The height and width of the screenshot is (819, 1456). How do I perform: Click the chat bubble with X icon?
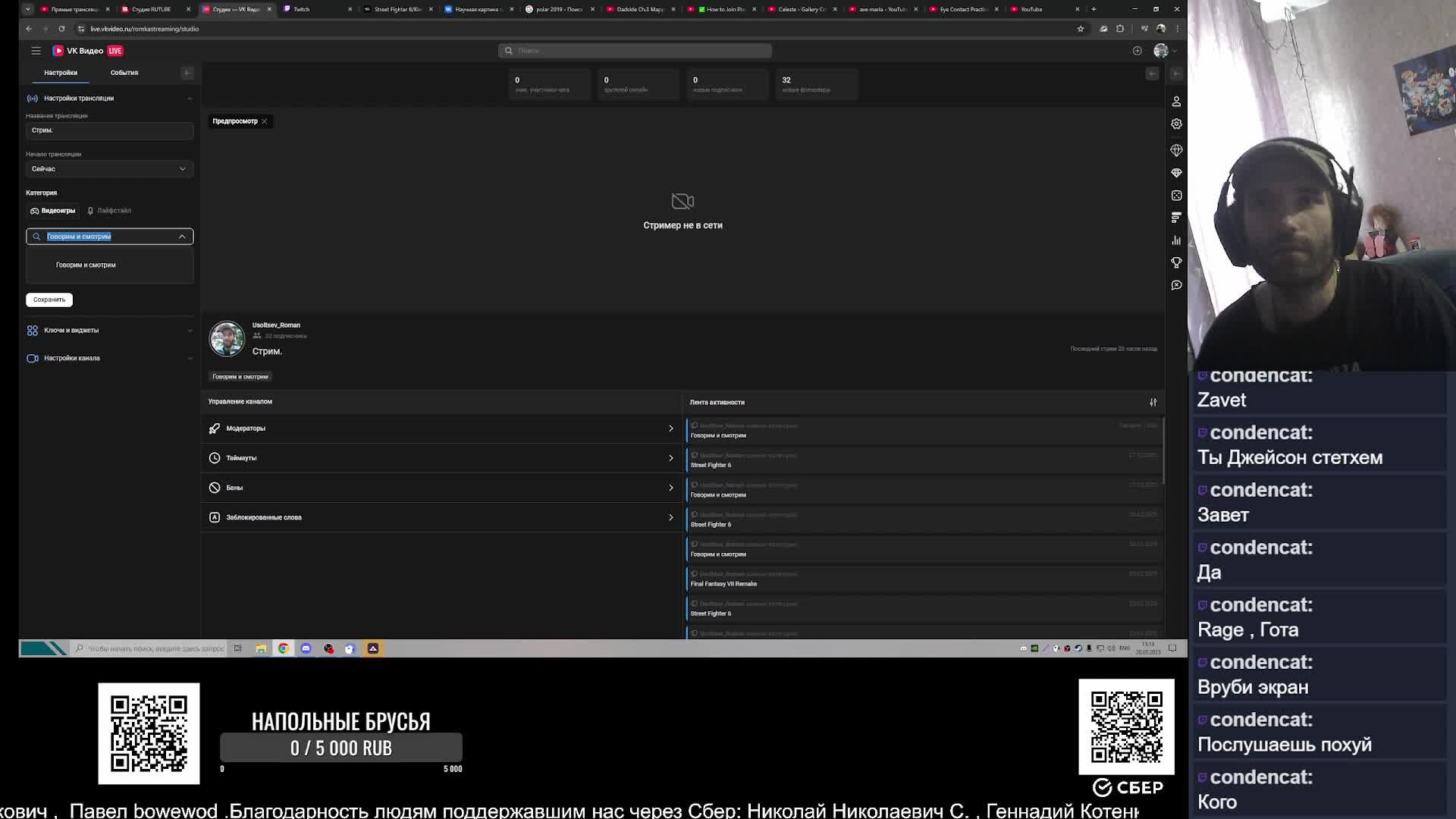pos(1176,285)
